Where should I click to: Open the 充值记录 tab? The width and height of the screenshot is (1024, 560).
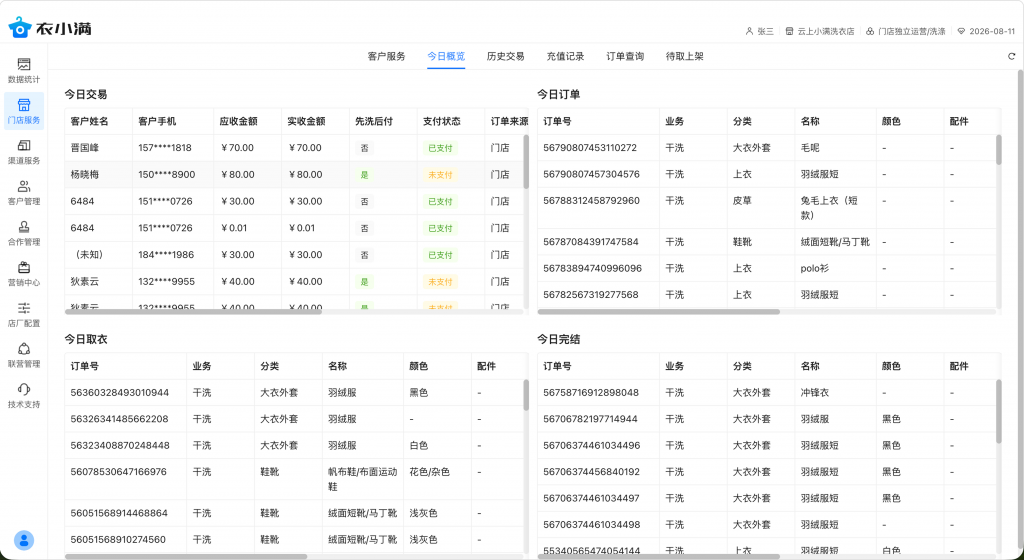(x=565, y=56)
